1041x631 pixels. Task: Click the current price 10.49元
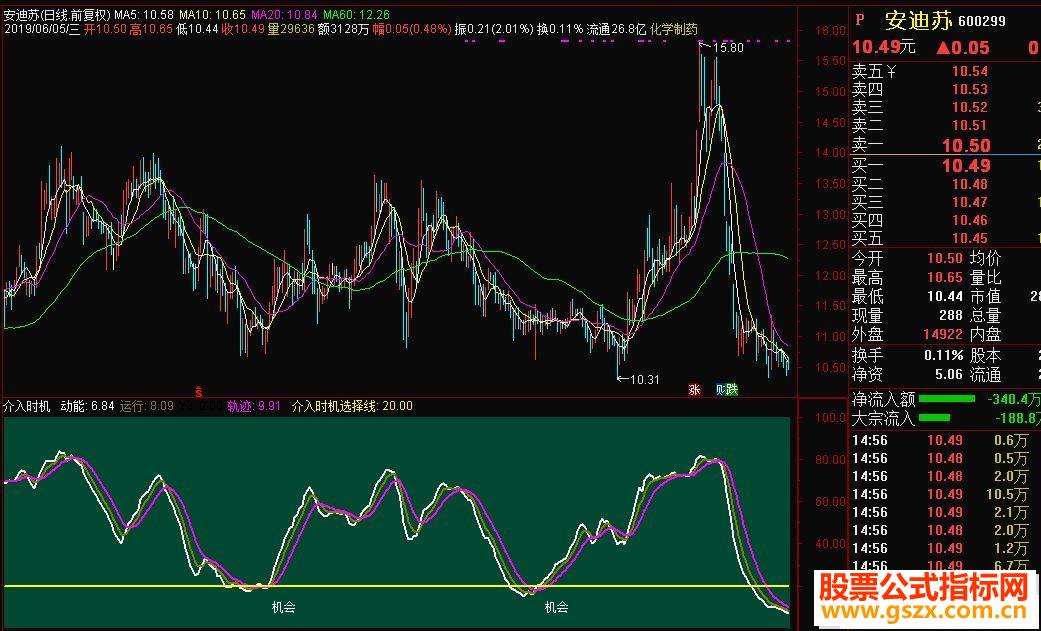point(884,47)
